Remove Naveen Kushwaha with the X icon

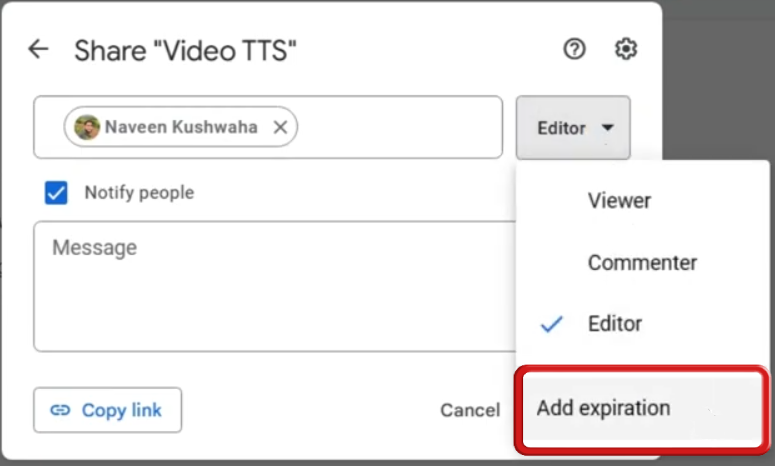click(280, 127)
